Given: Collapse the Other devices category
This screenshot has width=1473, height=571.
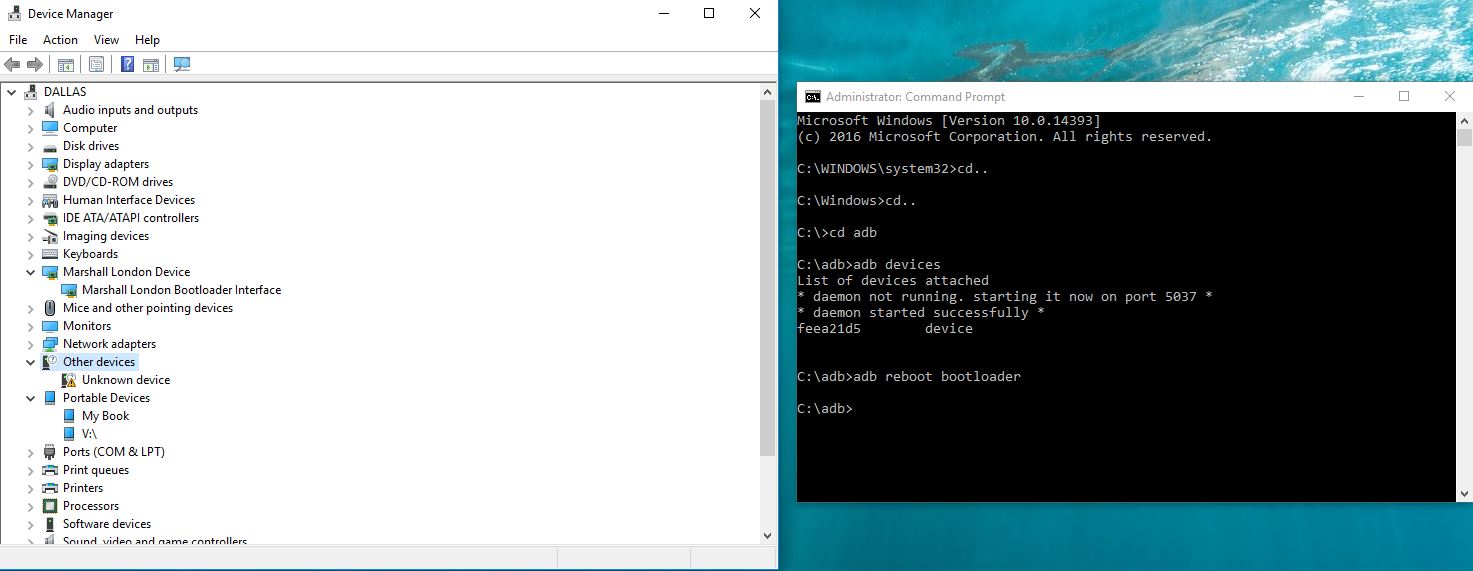Looking at the screenshot, I should pyautogui.click(x=31, y=362).
